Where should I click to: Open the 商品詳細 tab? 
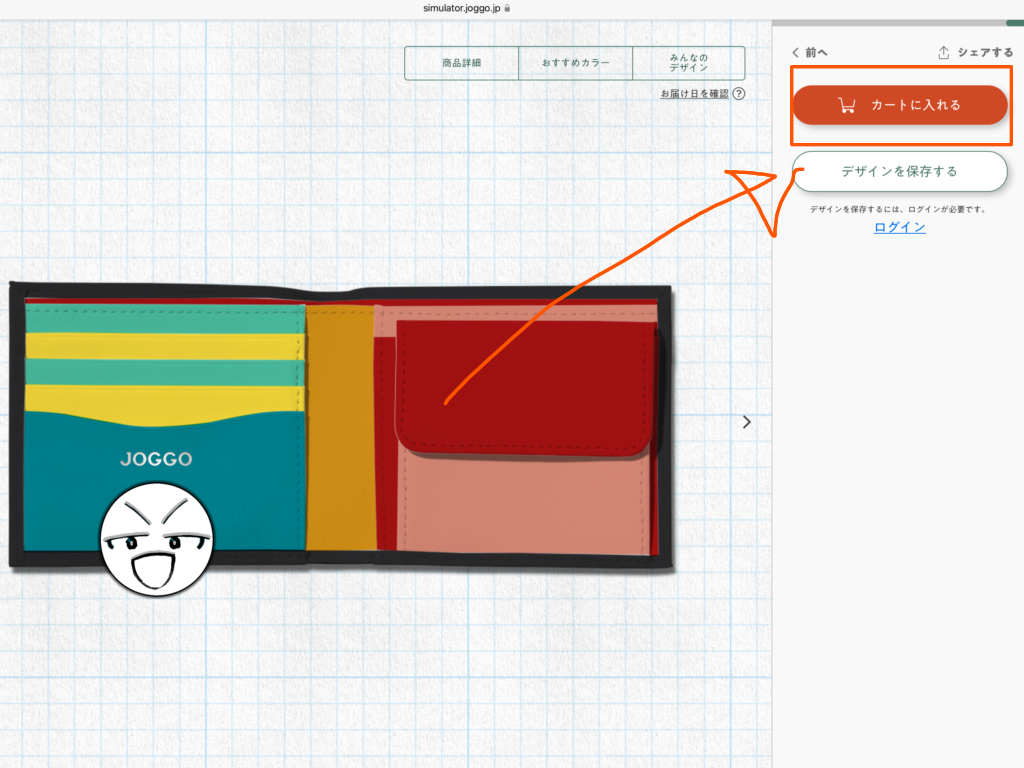click(461, 63)
